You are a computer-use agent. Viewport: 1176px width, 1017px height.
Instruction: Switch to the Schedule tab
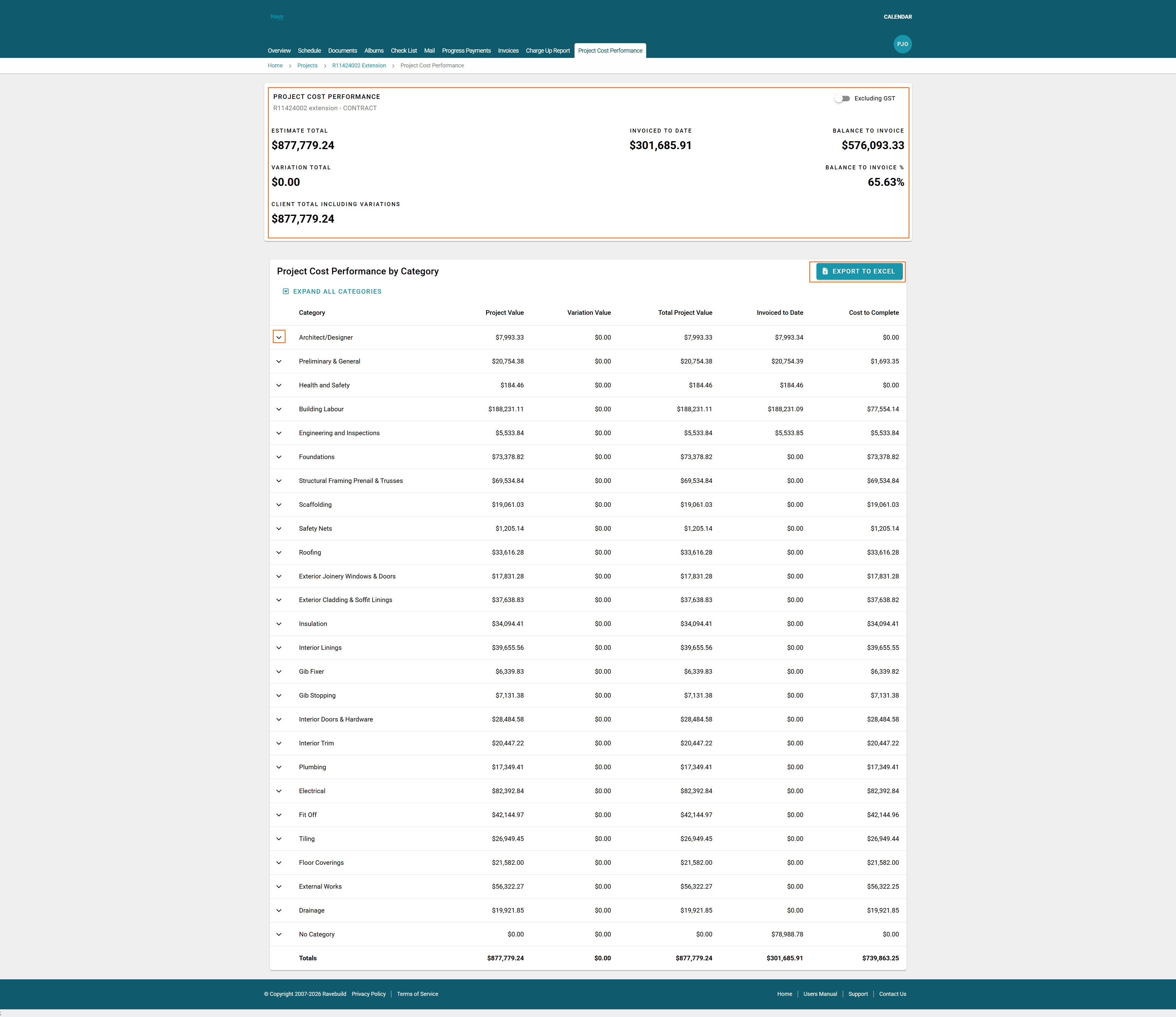tap(309, 51)
